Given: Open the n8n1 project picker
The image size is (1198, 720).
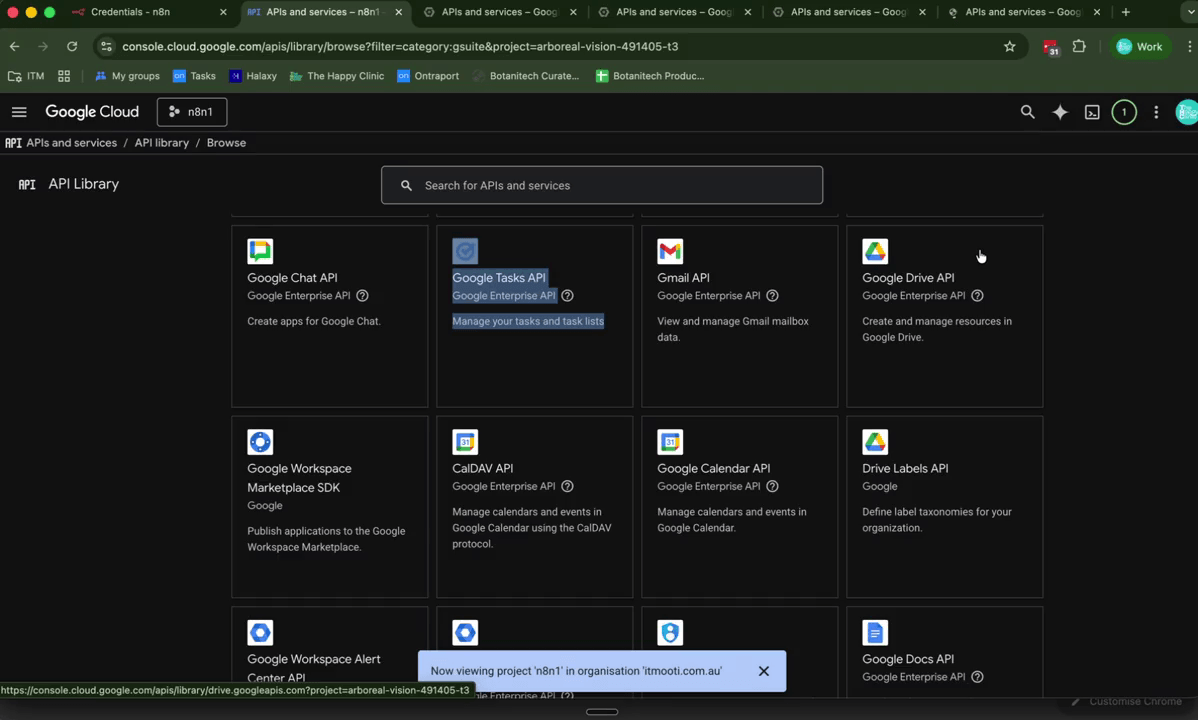Looking at the screenshot, I should pyautogui.click(x=191, y=112).
